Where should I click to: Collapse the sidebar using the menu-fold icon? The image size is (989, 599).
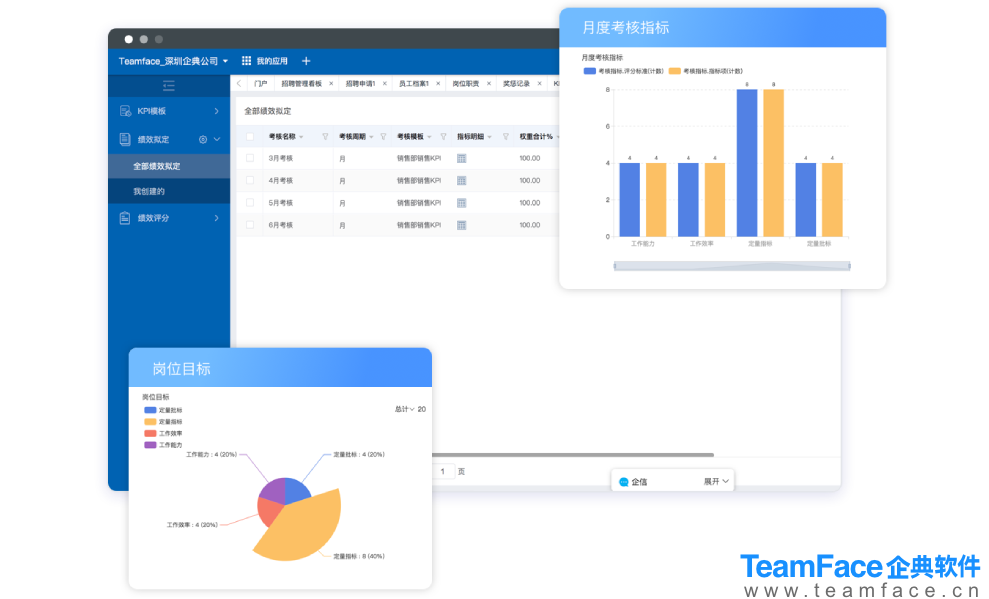[x=168, y=85]
